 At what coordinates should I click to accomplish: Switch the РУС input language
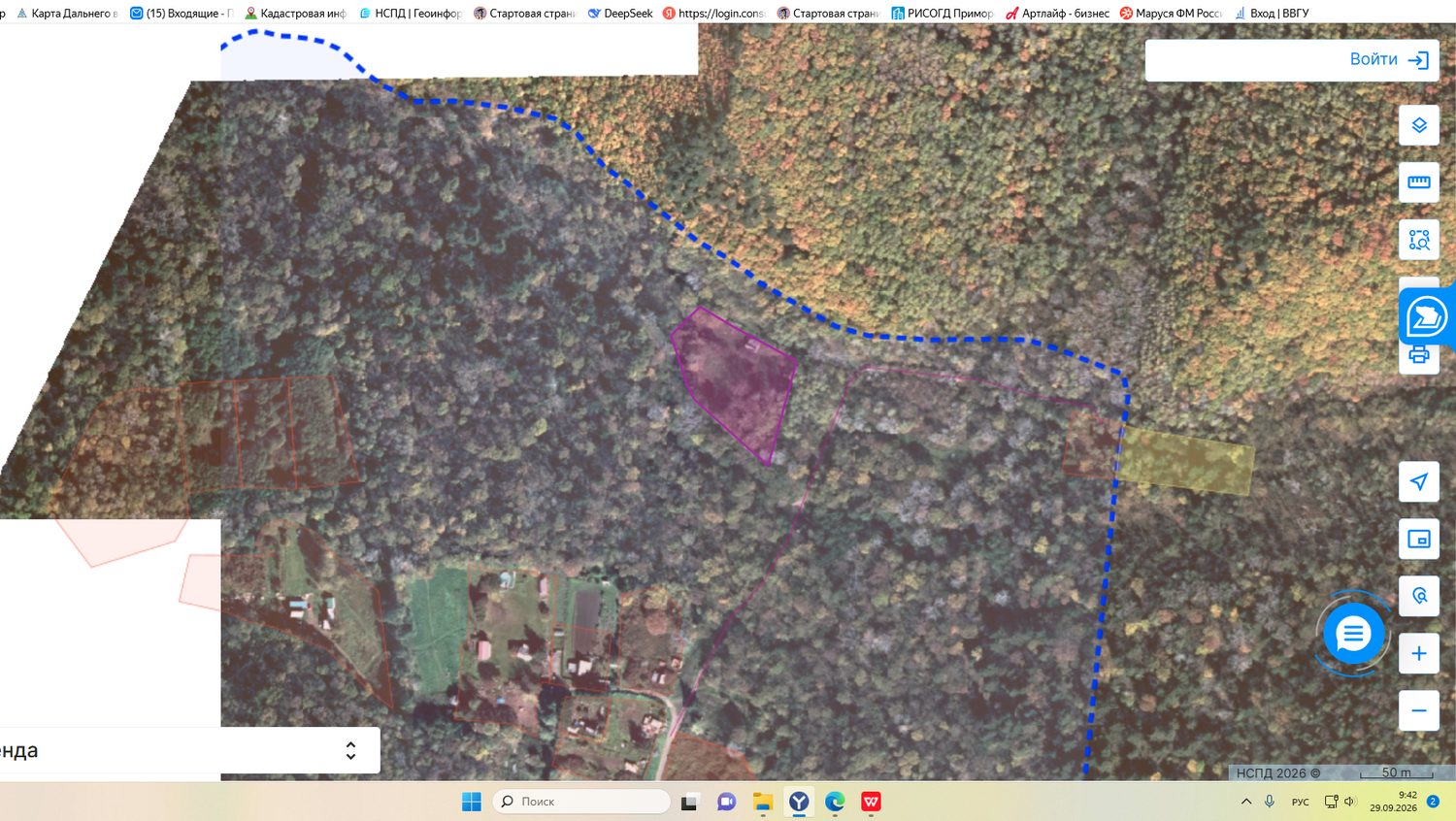[x=1301, y=802]
